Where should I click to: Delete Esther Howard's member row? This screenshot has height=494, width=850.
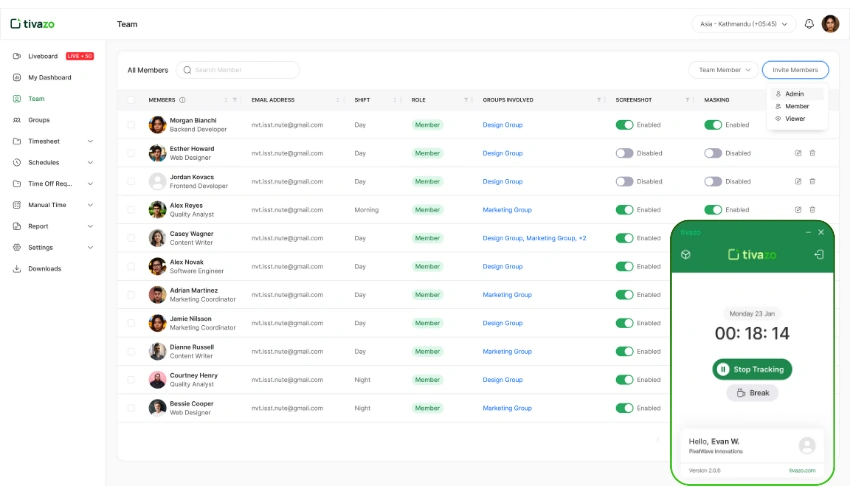(x=812, y=153)
